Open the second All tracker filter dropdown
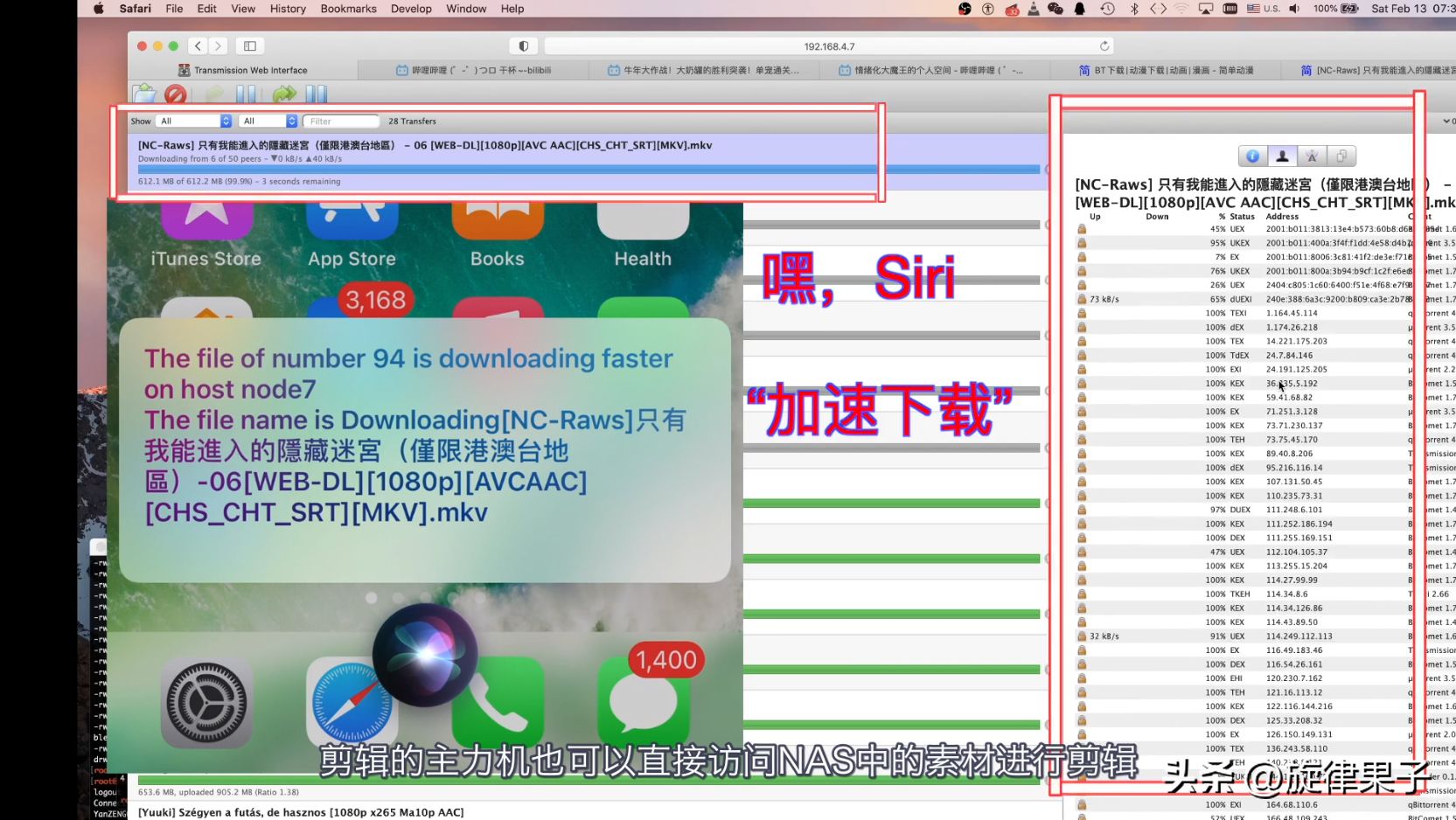1456x820 pixels. [269, 122]
